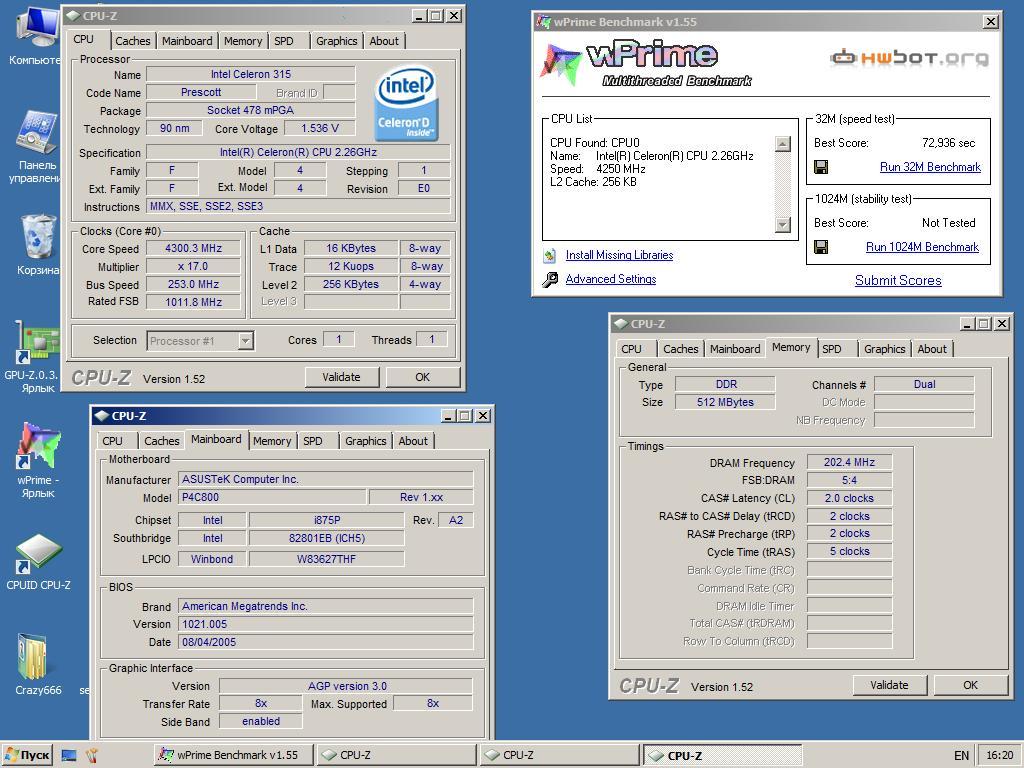Click Run 32M Benchmark link
Screen dimensions: 1024x768
pos(930,167)
